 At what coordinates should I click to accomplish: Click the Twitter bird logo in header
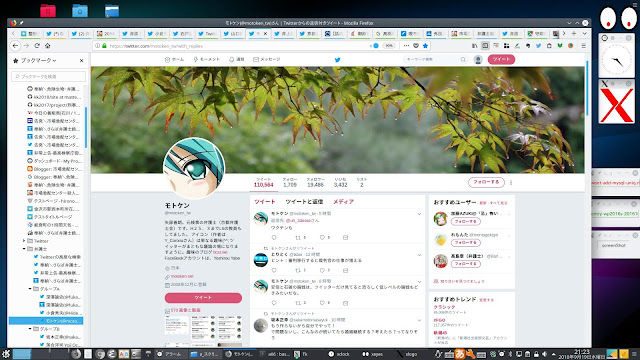tap(338, 60)
